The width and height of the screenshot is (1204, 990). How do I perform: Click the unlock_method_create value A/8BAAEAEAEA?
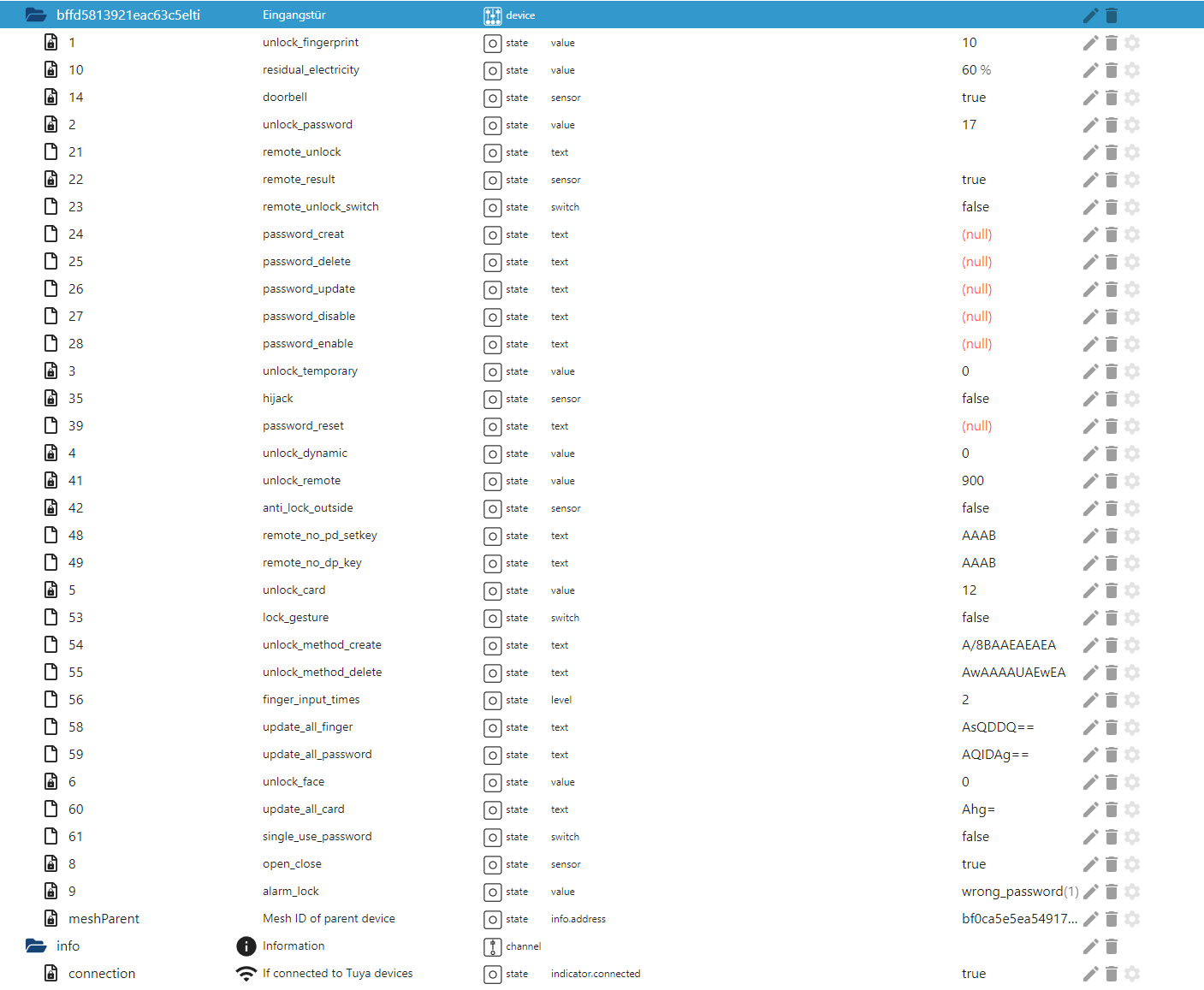(1009, 645)
